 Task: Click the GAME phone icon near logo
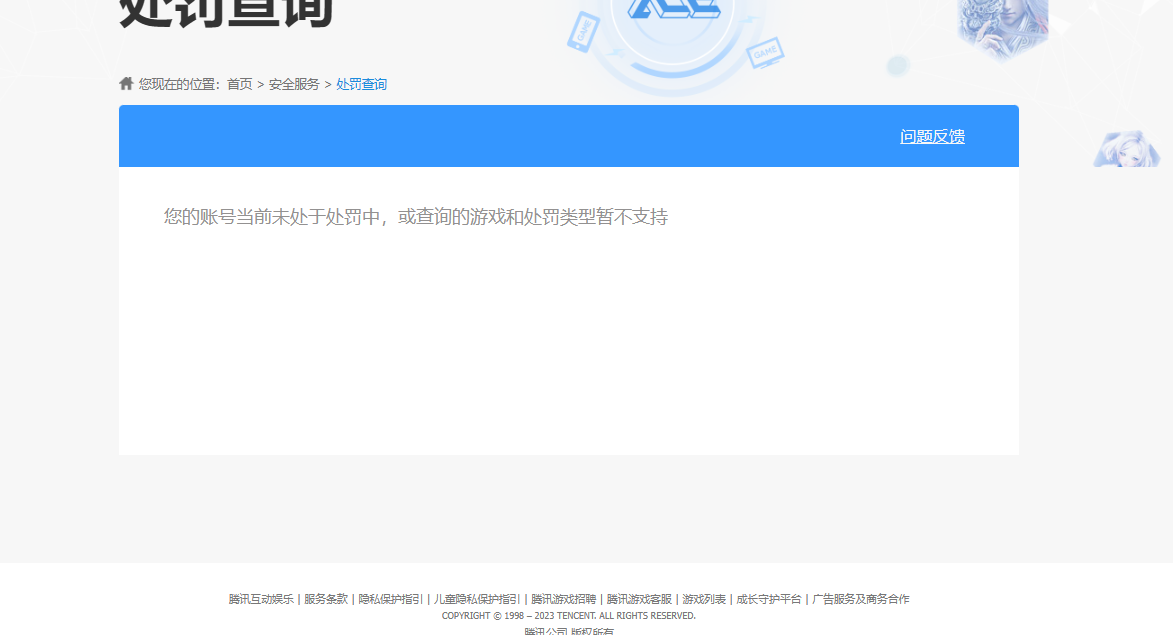click(583, 30)
